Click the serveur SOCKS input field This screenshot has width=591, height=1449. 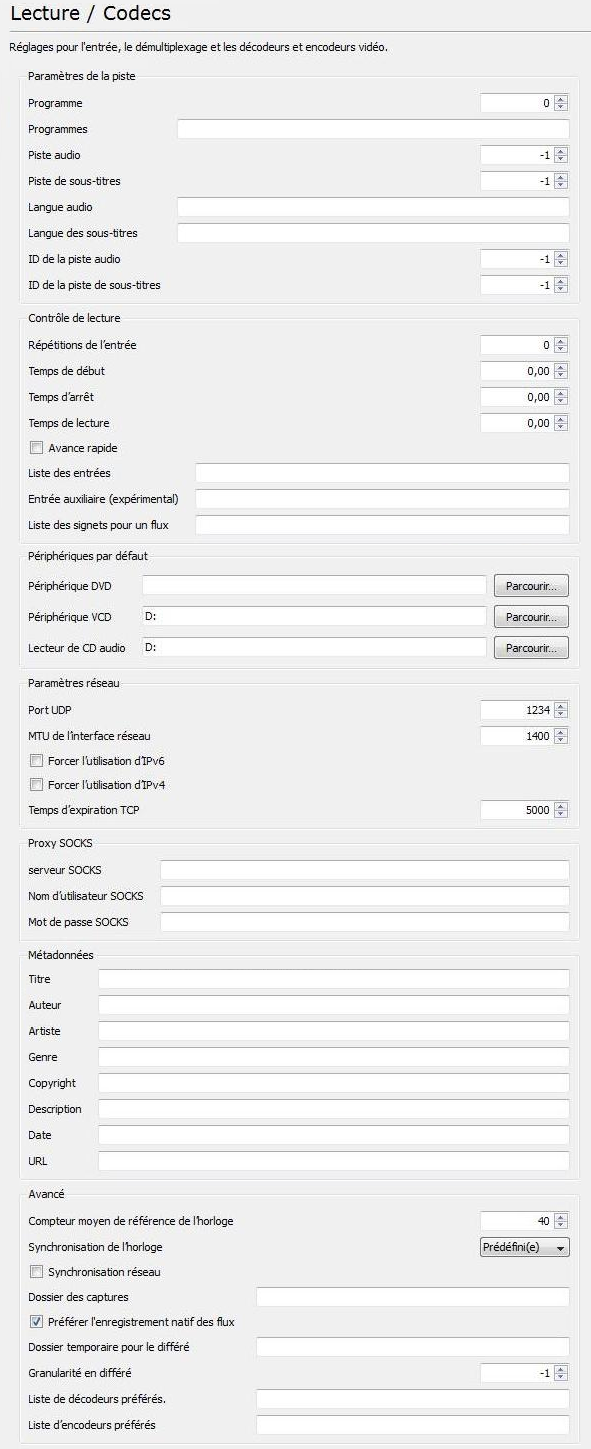[365, 870]
